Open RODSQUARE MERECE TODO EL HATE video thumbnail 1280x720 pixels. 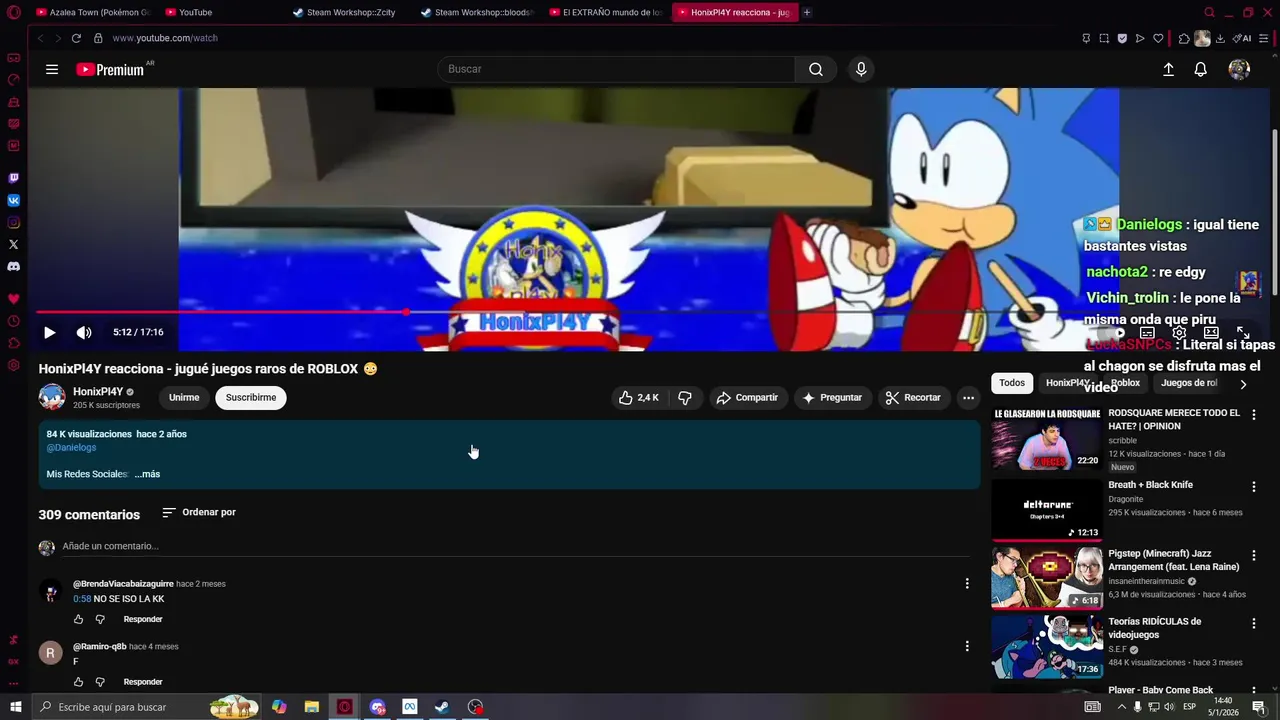point(1046,438)
